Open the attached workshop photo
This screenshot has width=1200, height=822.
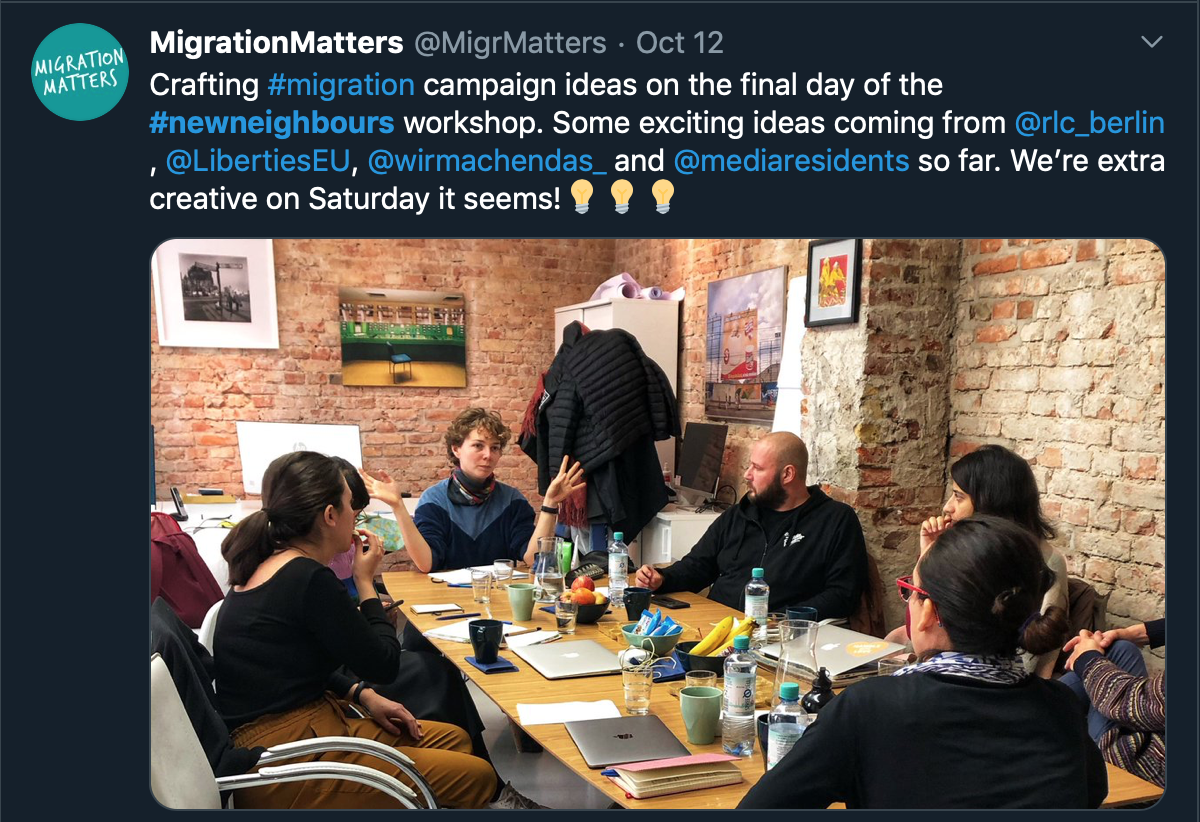click(657, 523)
